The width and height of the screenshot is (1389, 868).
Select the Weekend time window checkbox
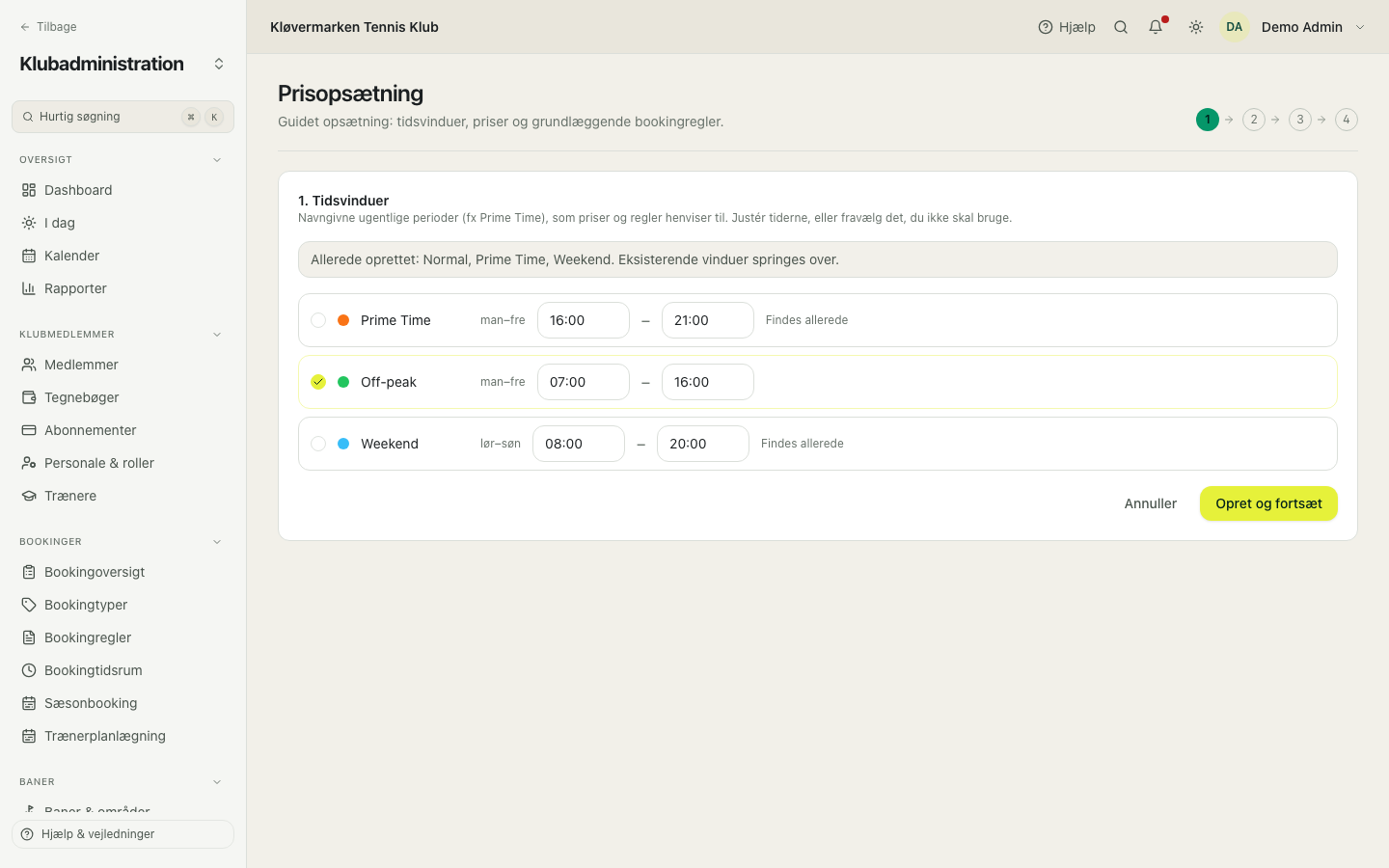(x=318, y=444)
